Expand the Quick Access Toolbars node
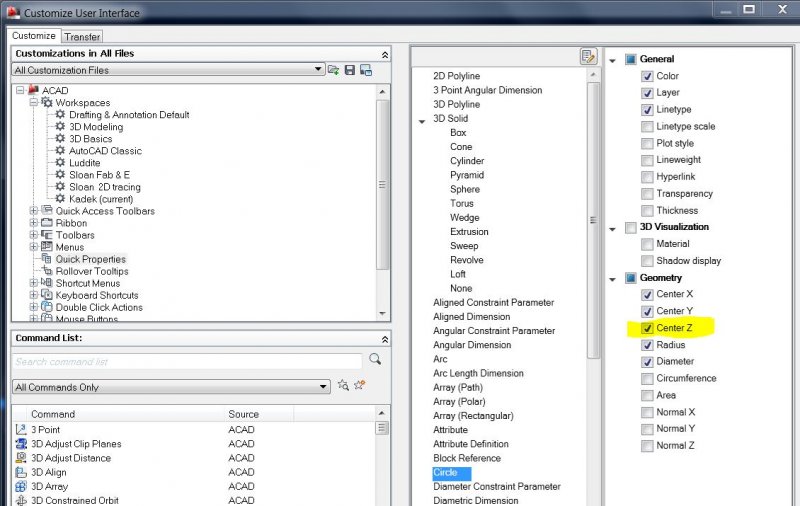Viewport: 800px width, 506px height. click(33, 210)
